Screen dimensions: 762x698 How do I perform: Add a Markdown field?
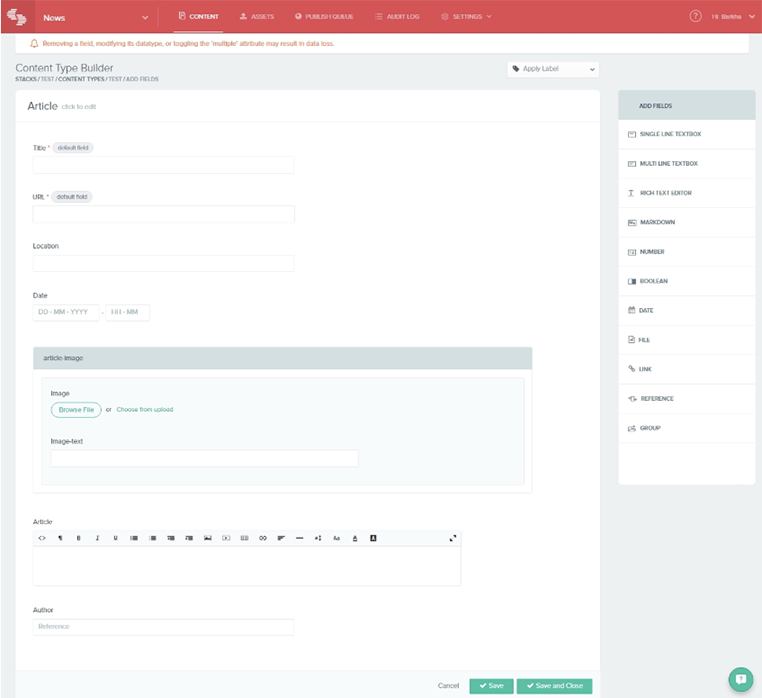687,223
